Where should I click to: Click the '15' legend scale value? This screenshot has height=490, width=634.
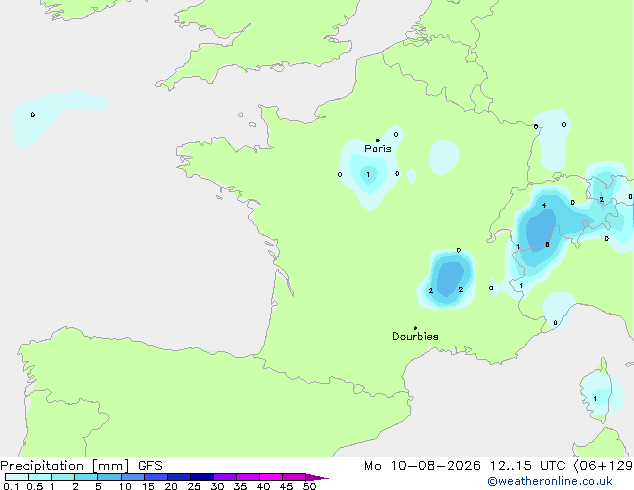(x=148, y=486)
